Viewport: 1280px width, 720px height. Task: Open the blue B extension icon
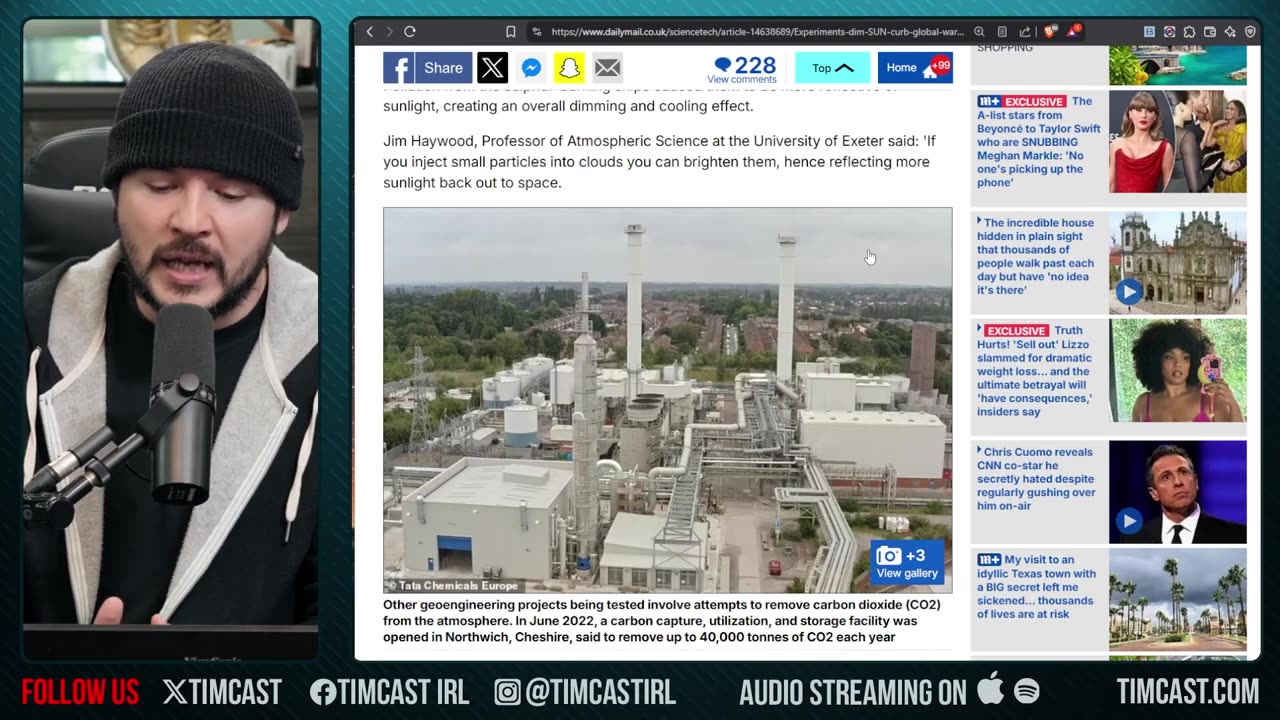[1149, 32]
